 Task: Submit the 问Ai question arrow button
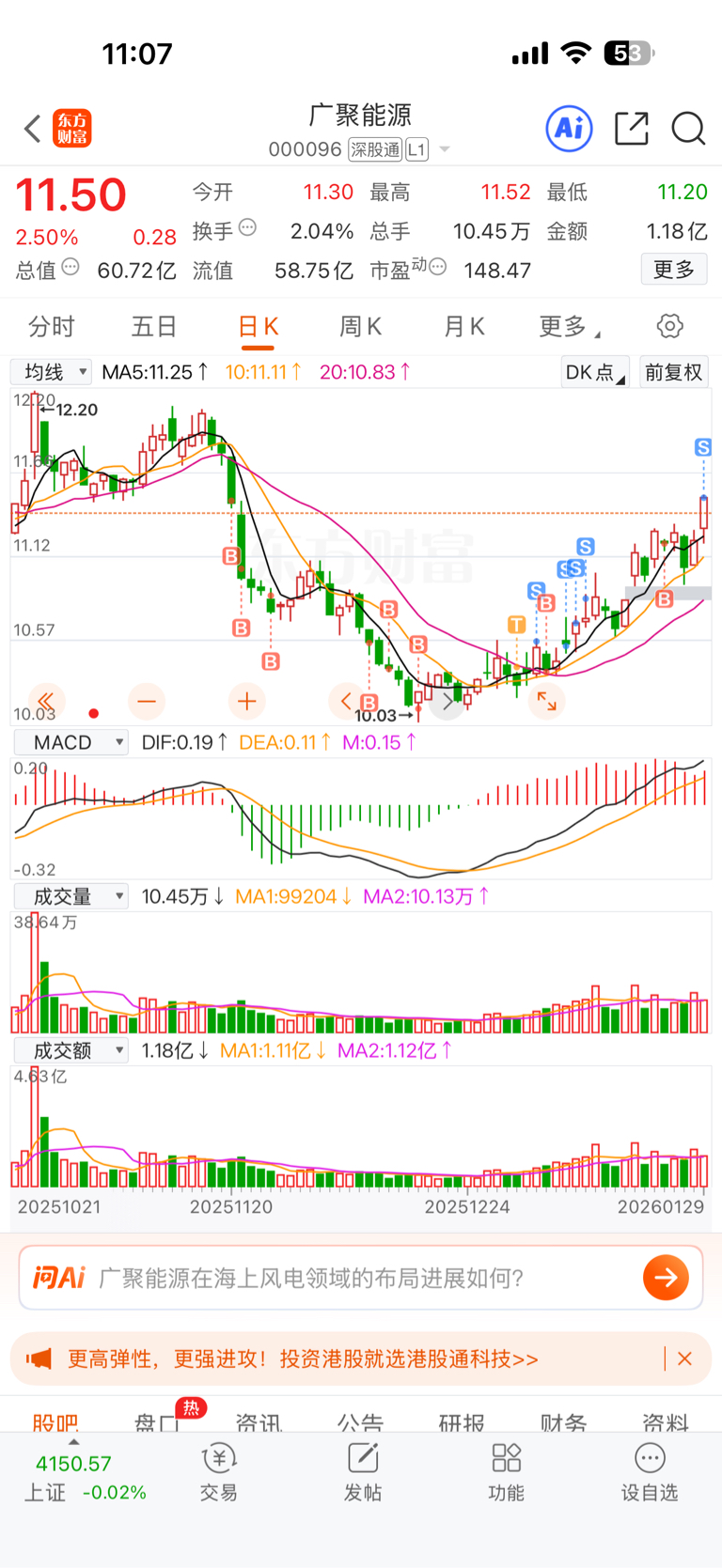click(x=666, y=1278)
